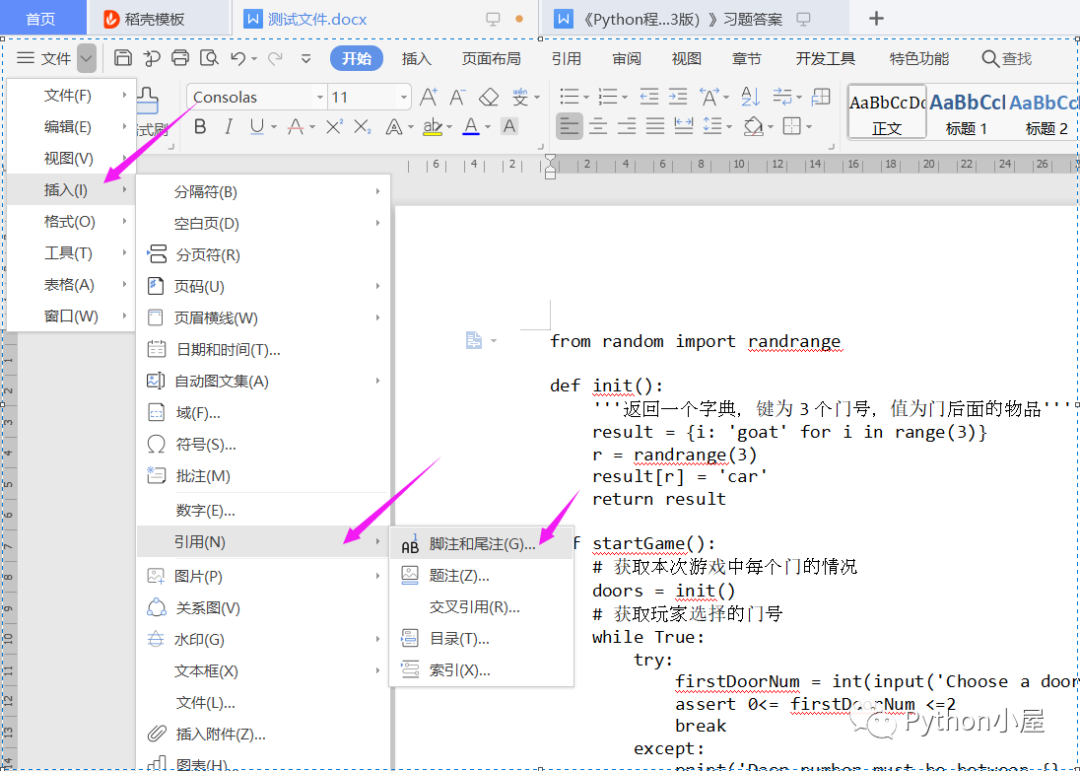Viewport: 1080px width, 771px height.
Task: Click the Redo arrow icon
Action: 276,59
